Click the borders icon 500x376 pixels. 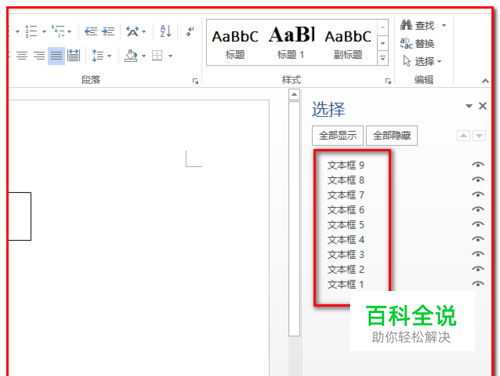157,56
